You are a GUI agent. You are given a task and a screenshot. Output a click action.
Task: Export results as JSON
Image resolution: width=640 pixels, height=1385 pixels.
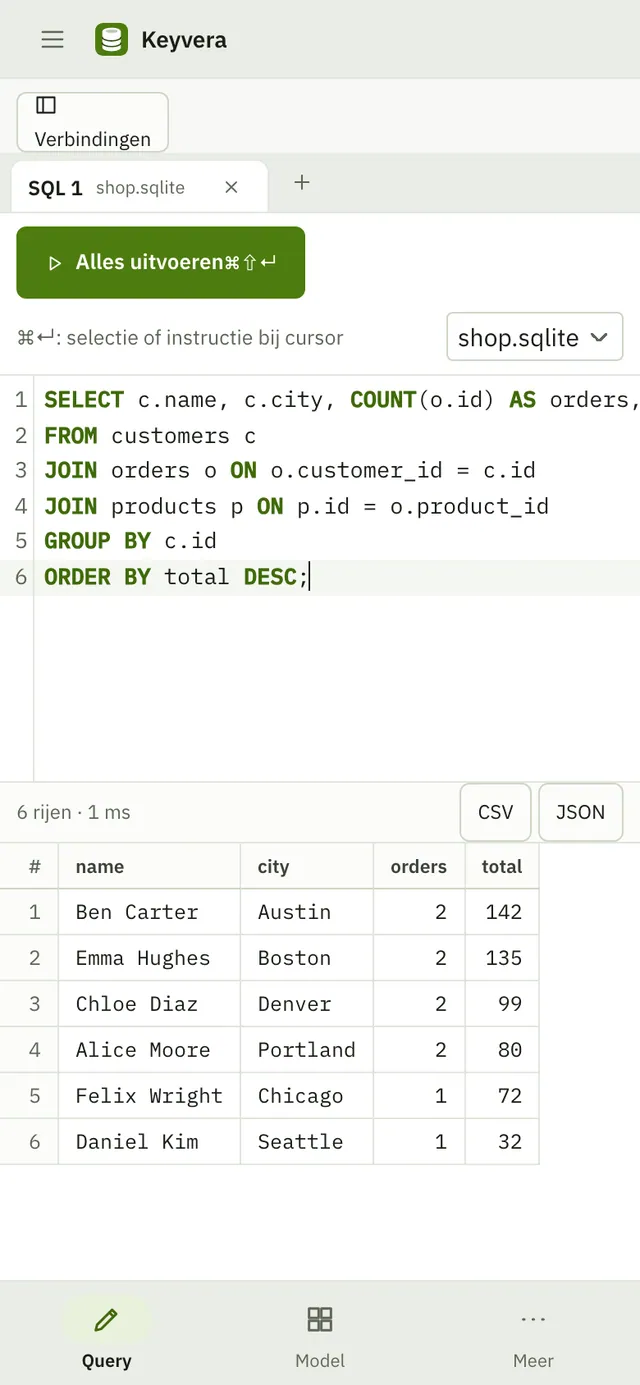pyautogui.click(x=580, y=812)
